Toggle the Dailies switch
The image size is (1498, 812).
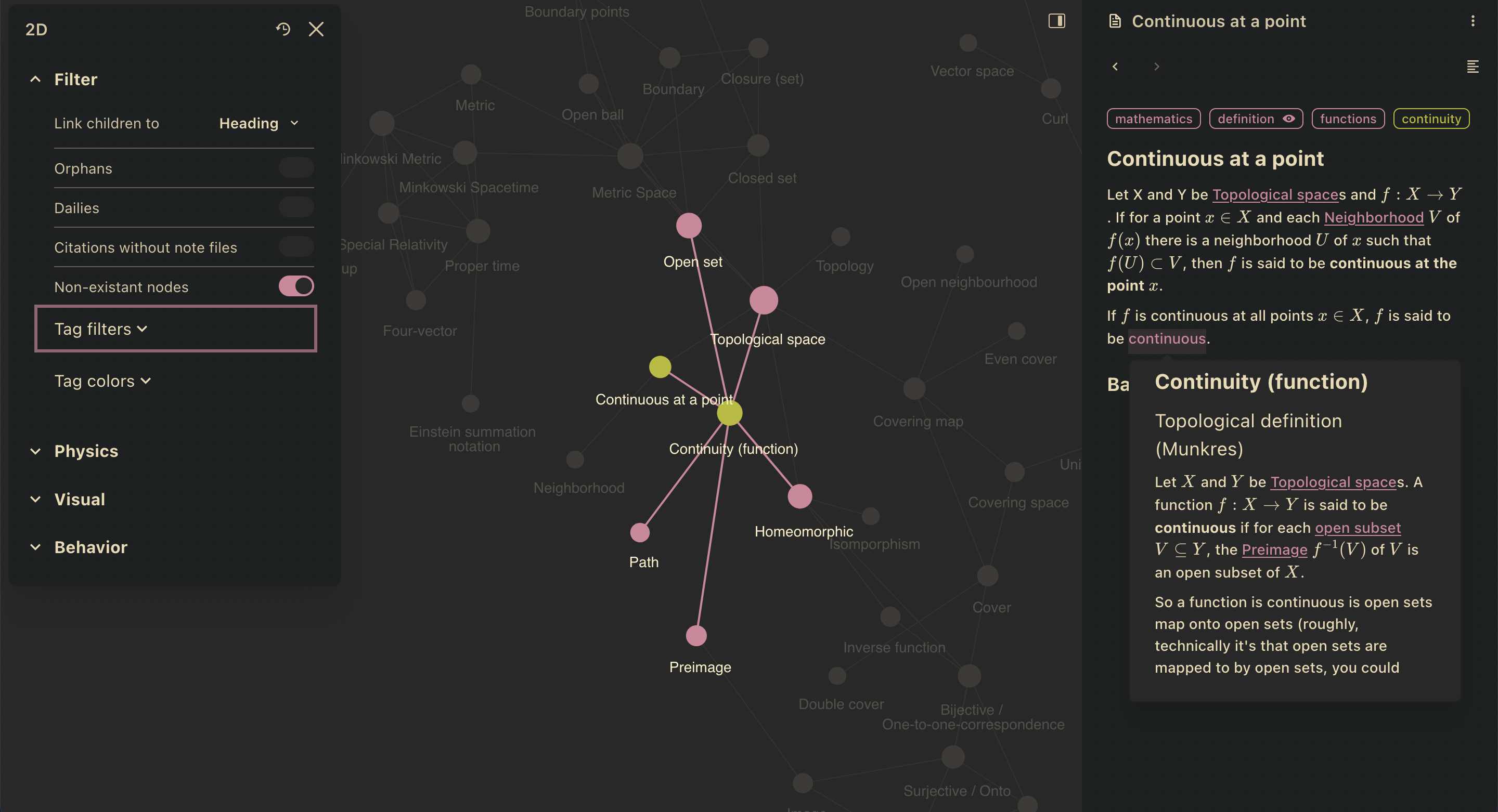point(297,208)
